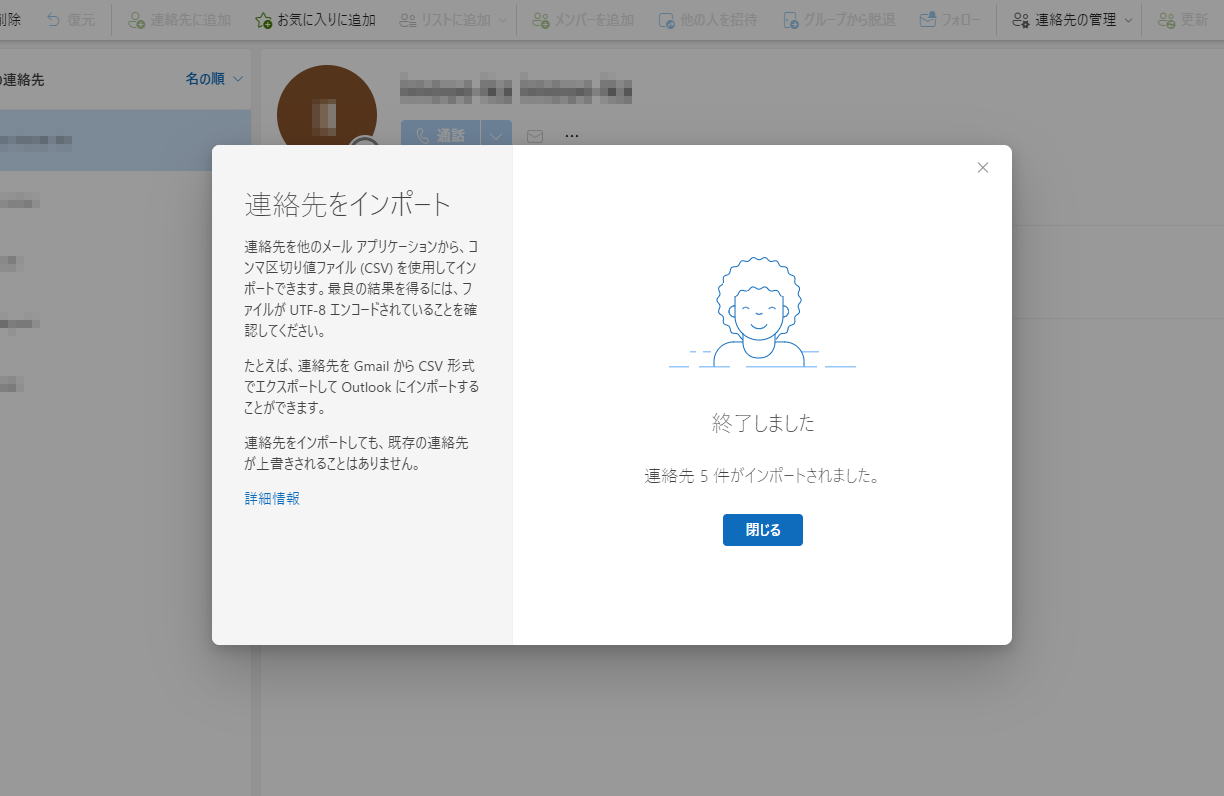Expand the 通話 button dropdown chevron
Viewport: 1224px width, 796px height.
point(496,134)
